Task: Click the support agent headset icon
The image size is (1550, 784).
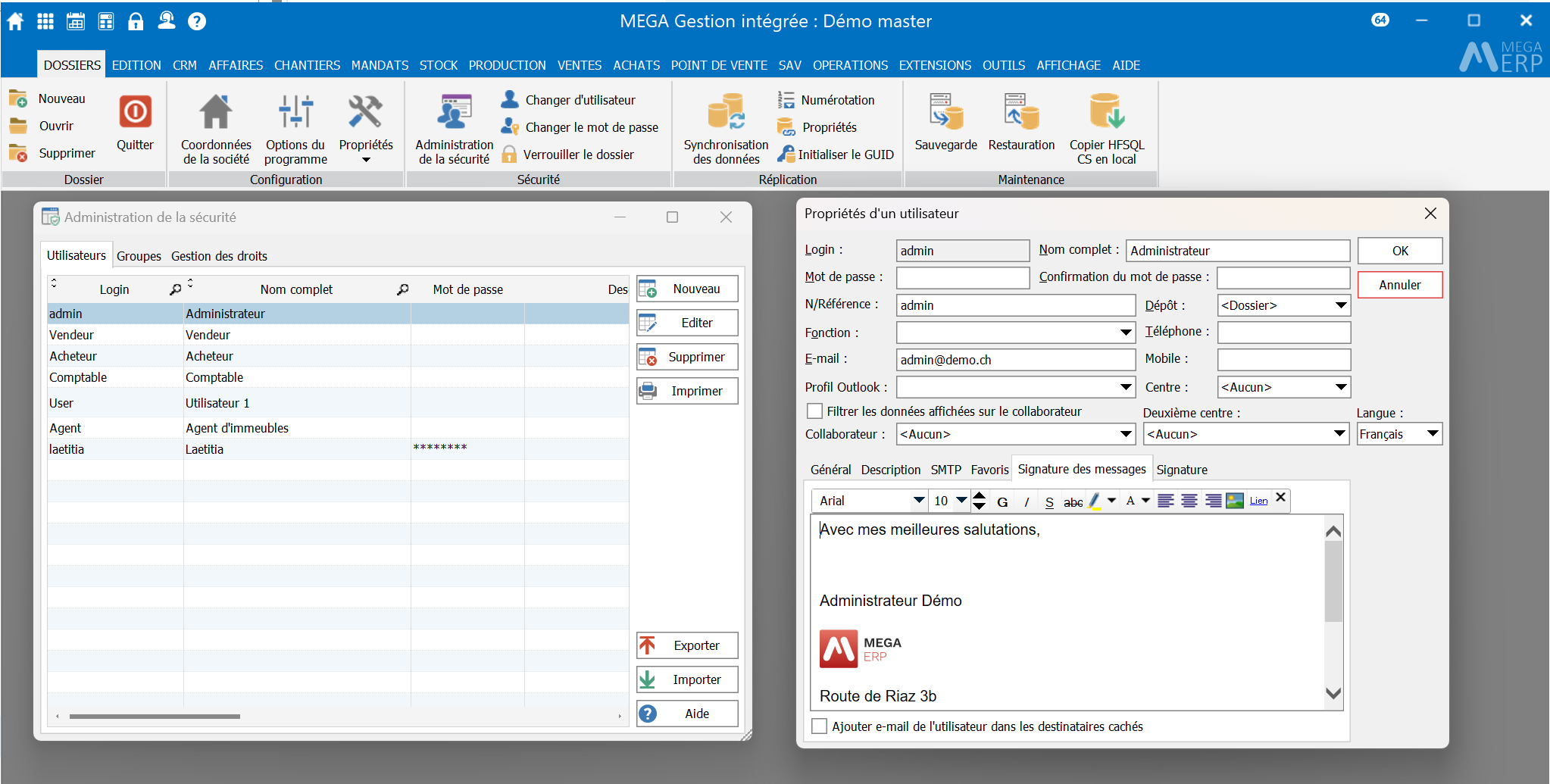Action: pyautogui.click(x=166, y=21)
